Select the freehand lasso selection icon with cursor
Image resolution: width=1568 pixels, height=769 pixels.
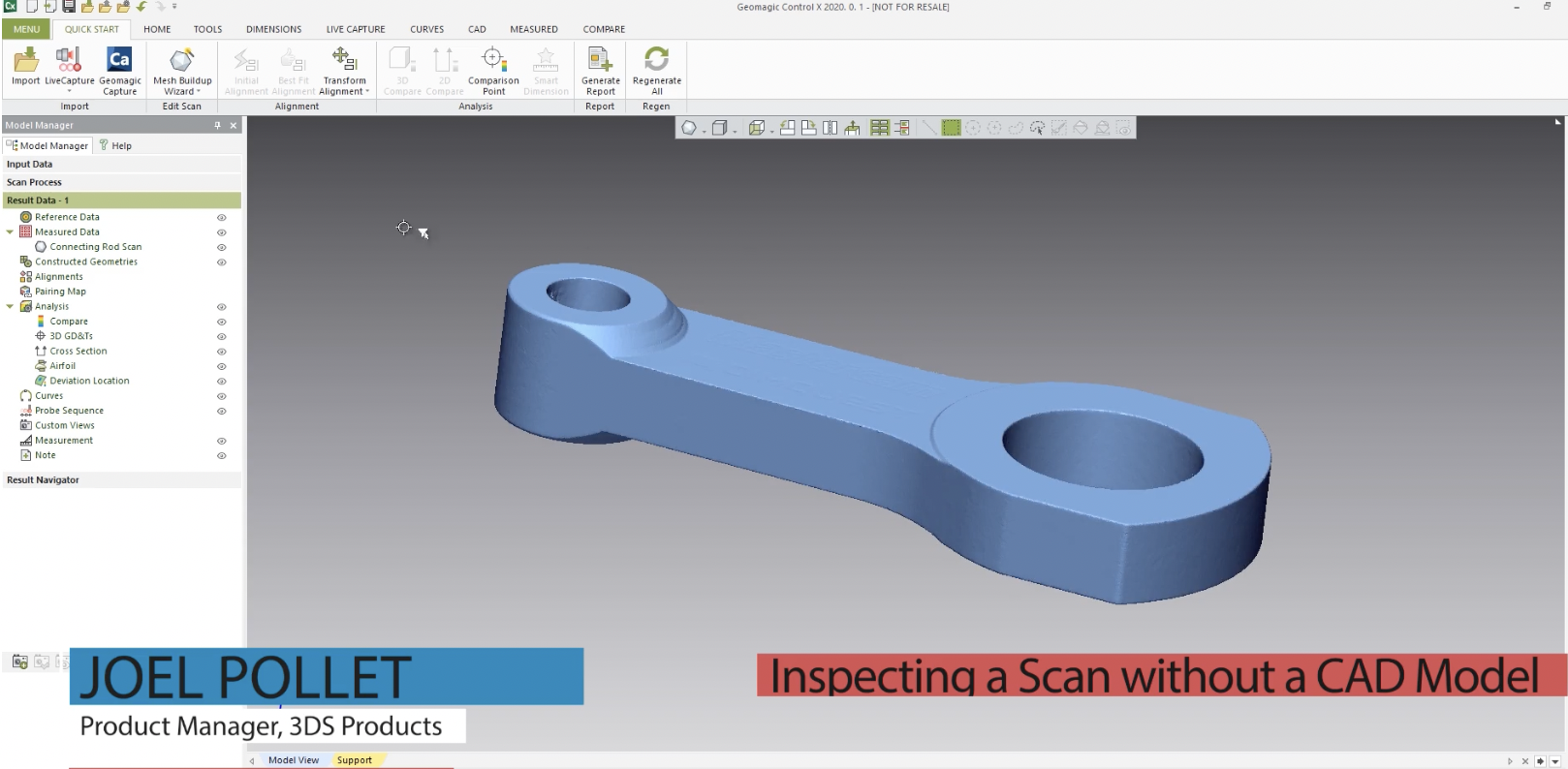click(x=1037, y=128)
